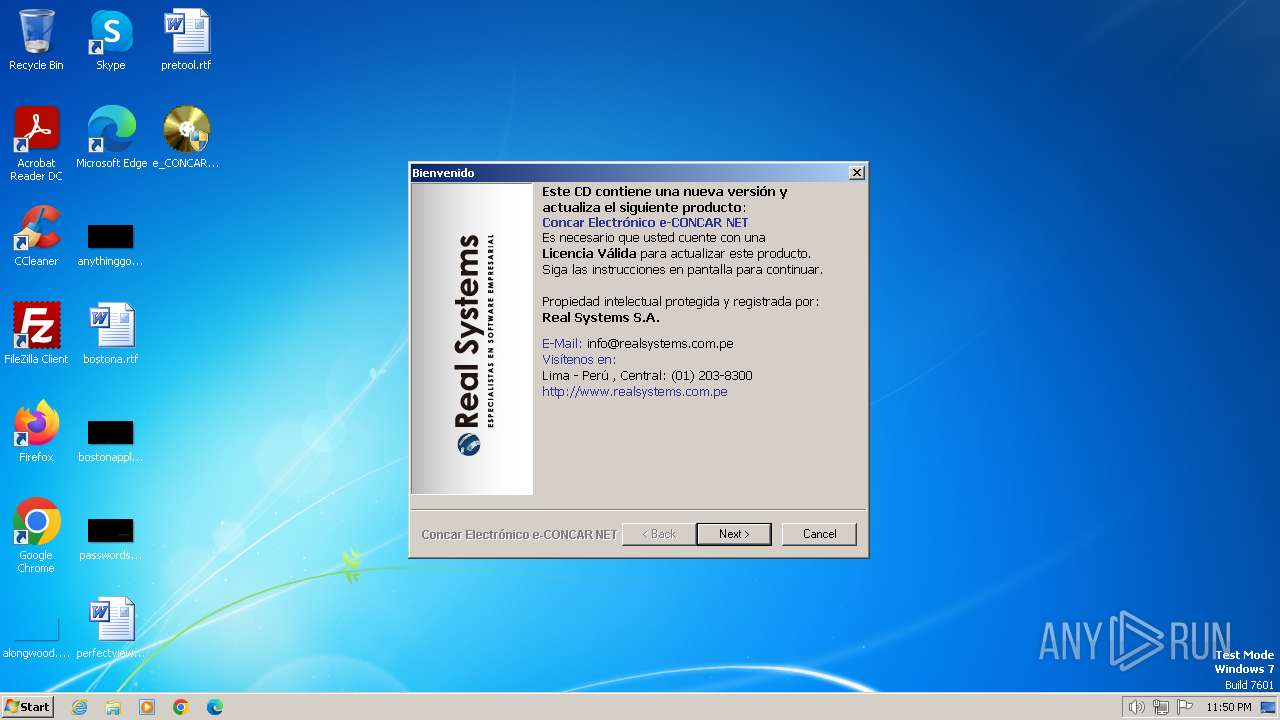Open pretool.rtf document icon
This screenshot has height=720, width=1280.
[186, 41]
